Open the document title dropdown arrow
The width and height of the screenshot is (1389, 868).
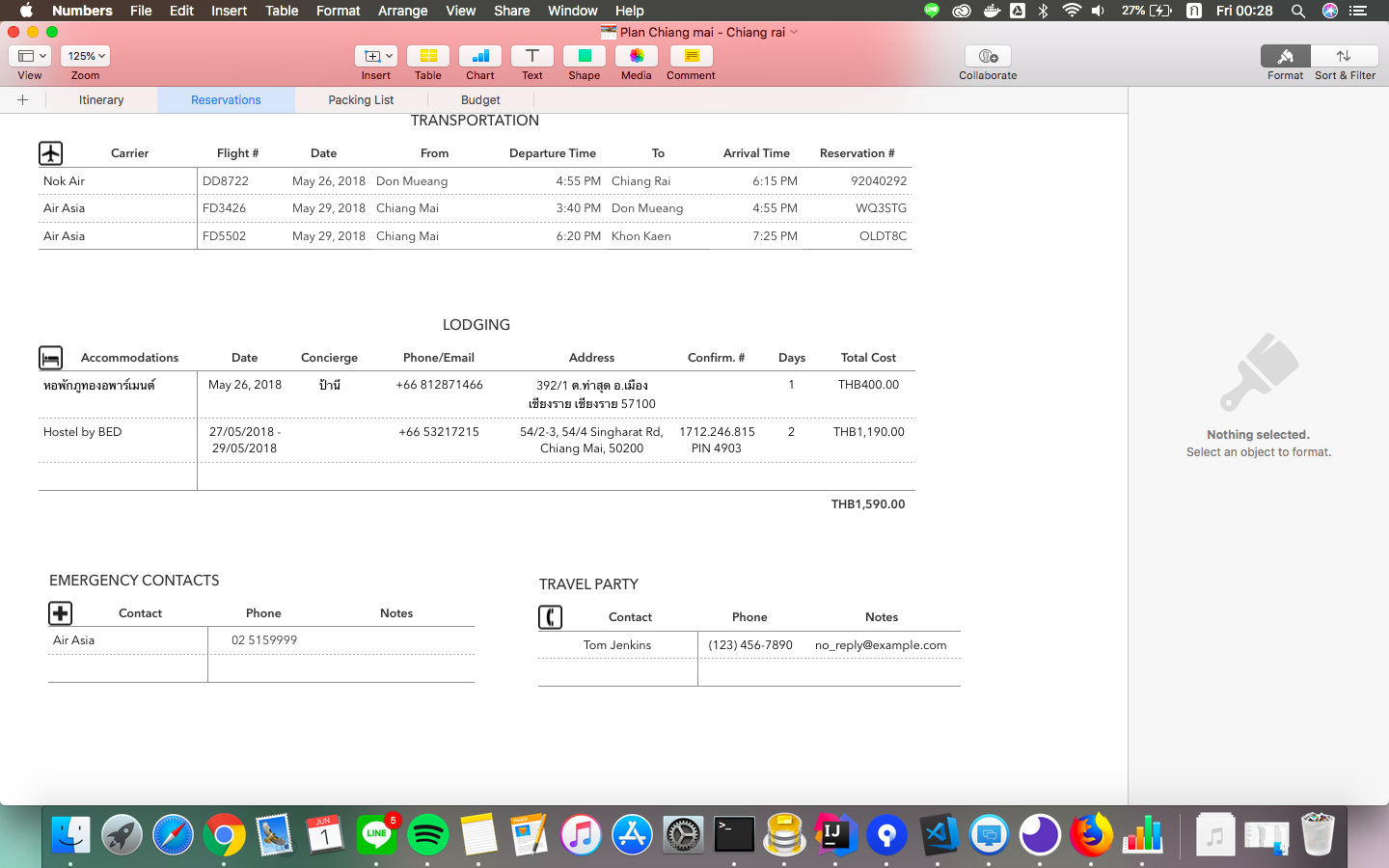click(x=794, y=32)
